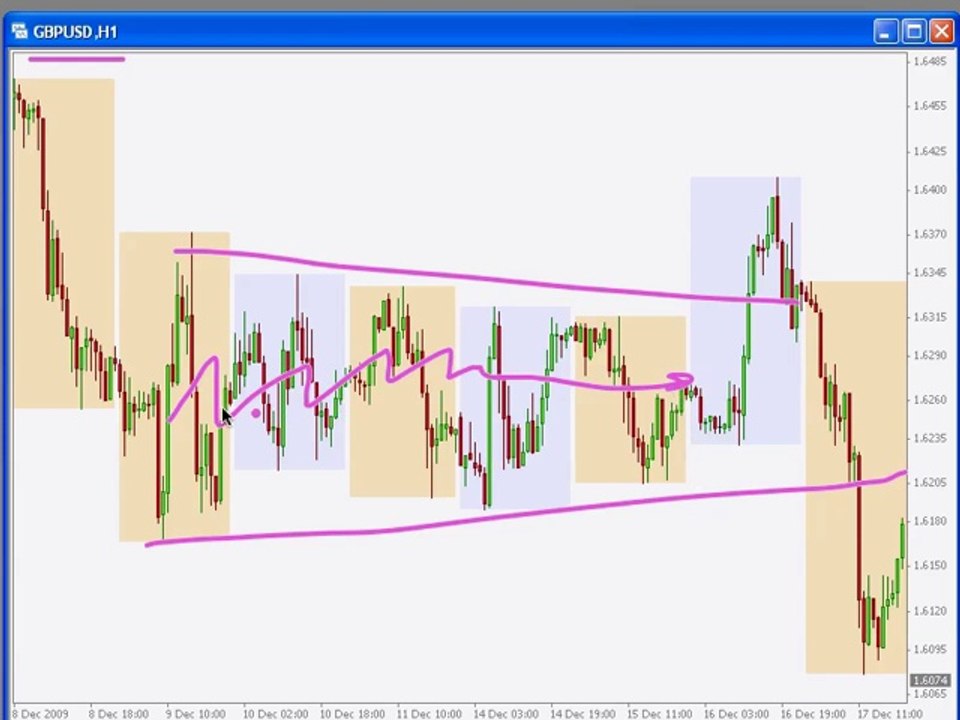This screenshot has width=960, height=720.
Task: Click the GBPUSD,H1 title text
Action: click(75, 32)
